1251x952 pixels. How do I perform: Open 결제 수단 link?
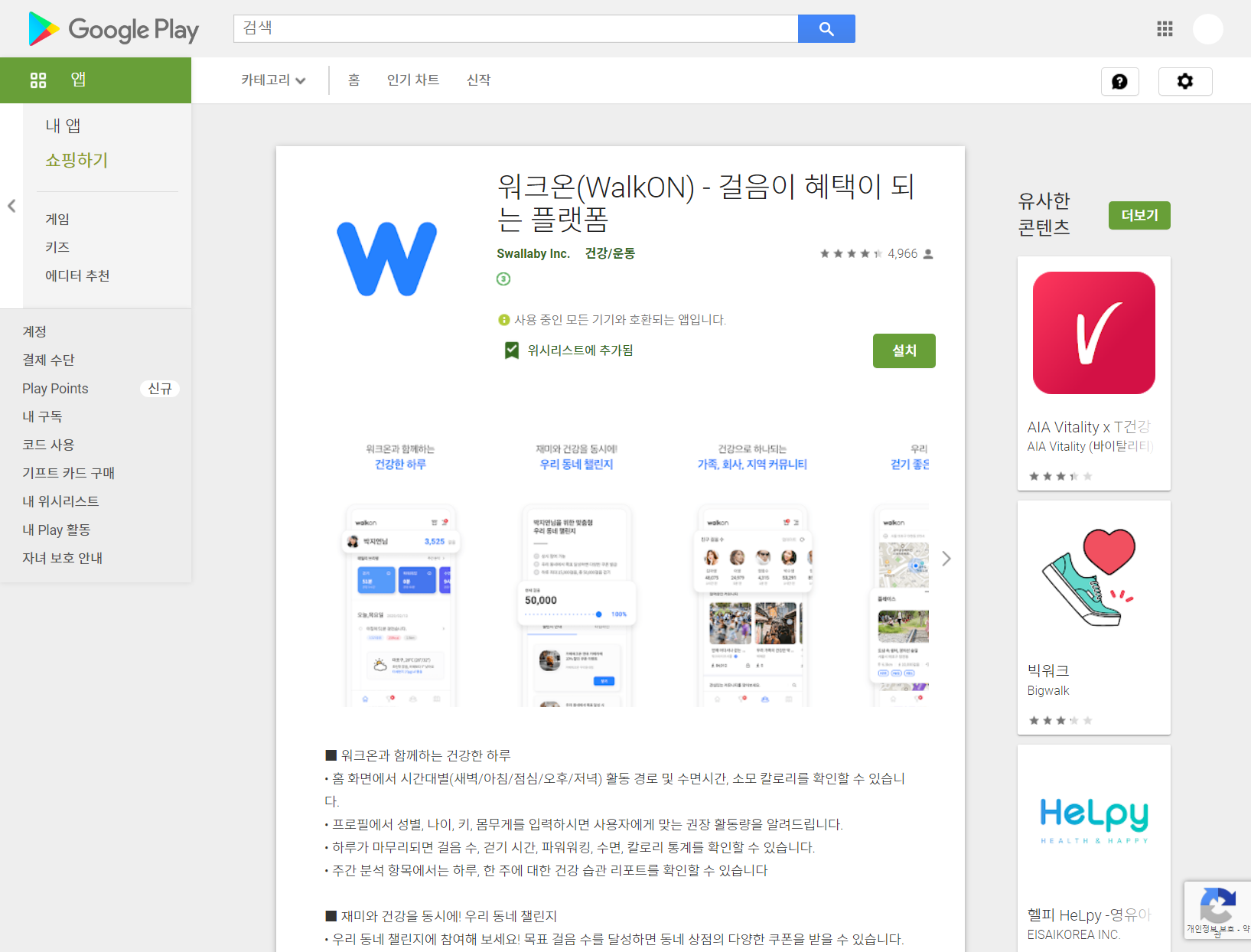click(x=48, y=360)
